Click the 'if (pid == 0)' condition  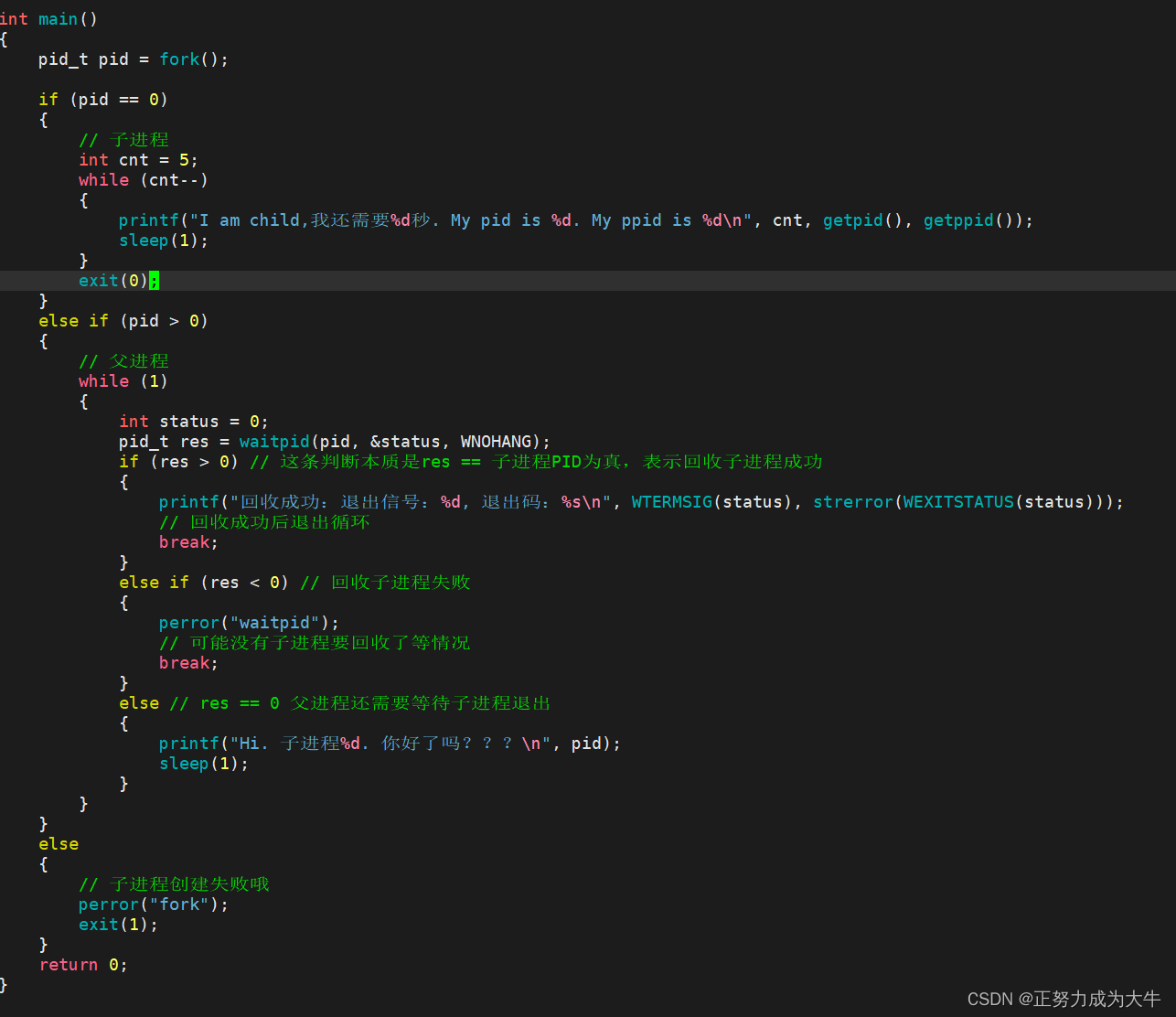(x=103, y=100)
